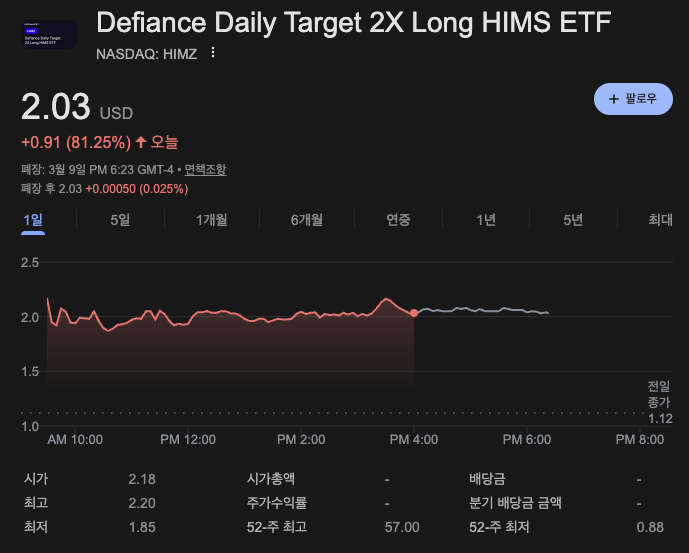The height and width of the screenshot is (553, 689).
Task: Click the gray after-hours line on the chart
Action: tap(481, 310)
